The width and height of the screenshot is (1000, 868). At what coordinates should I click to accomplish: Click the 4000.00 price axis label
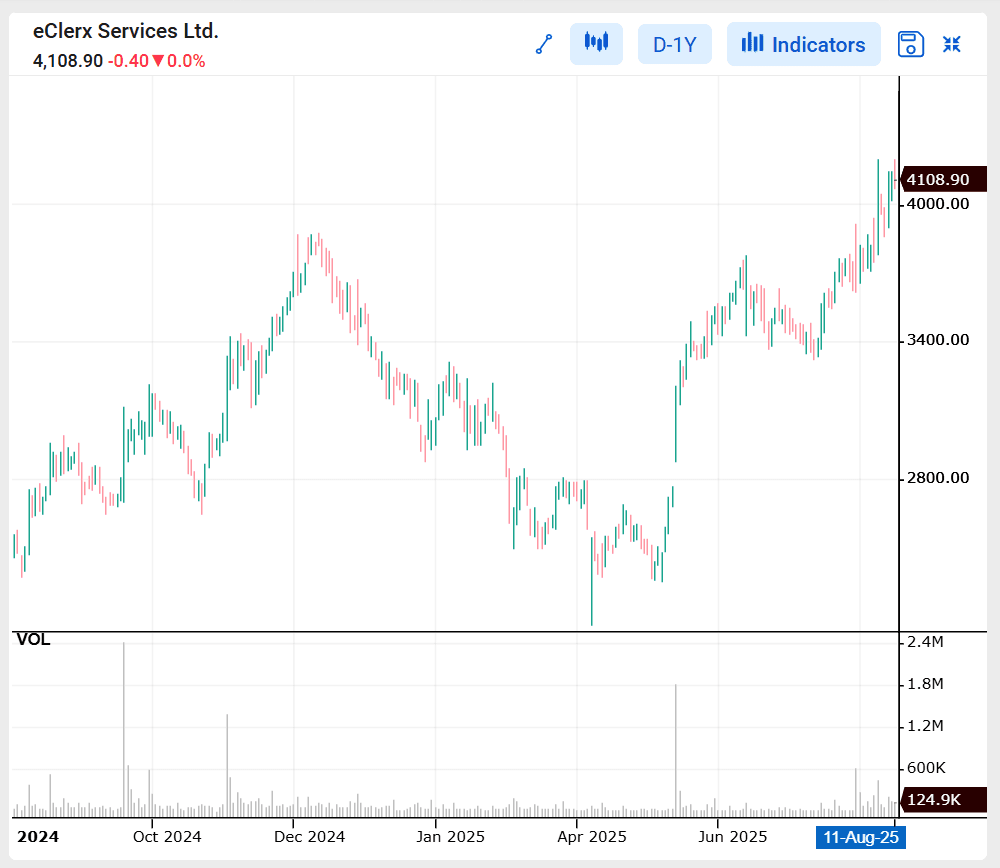click(938, 204)
